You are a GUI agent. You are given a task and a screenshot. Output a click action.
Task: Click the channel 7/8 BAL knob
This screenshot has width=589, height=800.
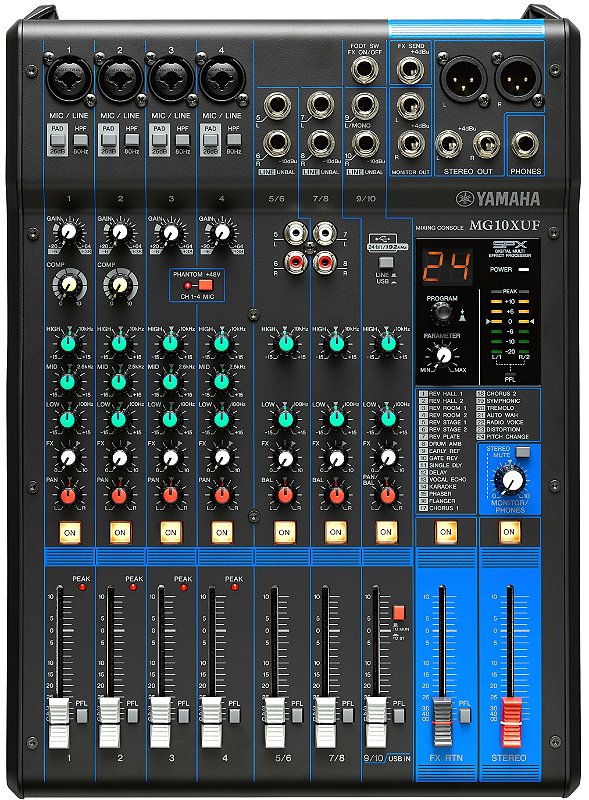coord(336,495)
